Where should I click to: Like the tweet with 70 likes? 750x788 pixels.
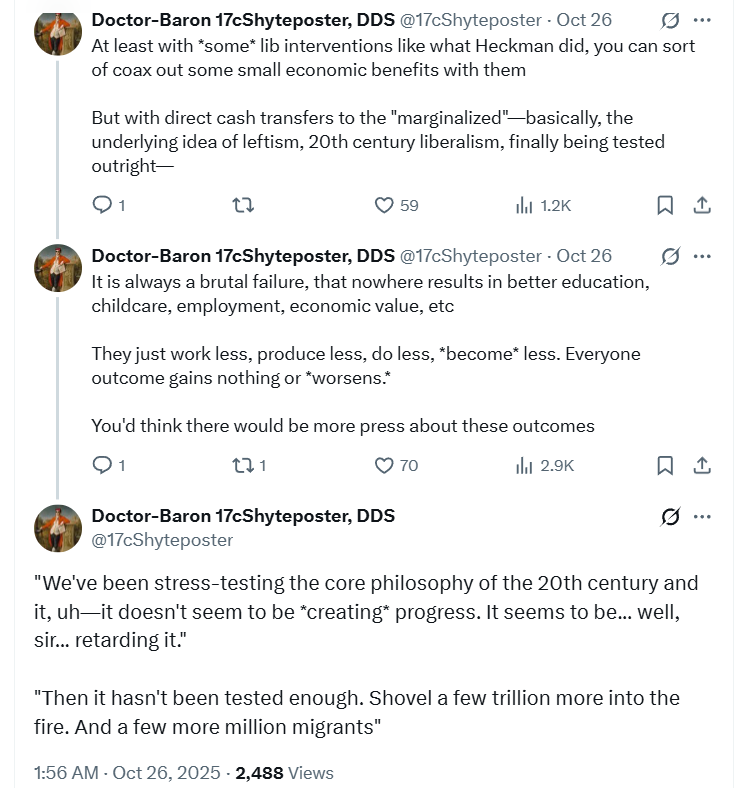click(x=384, y=465)
